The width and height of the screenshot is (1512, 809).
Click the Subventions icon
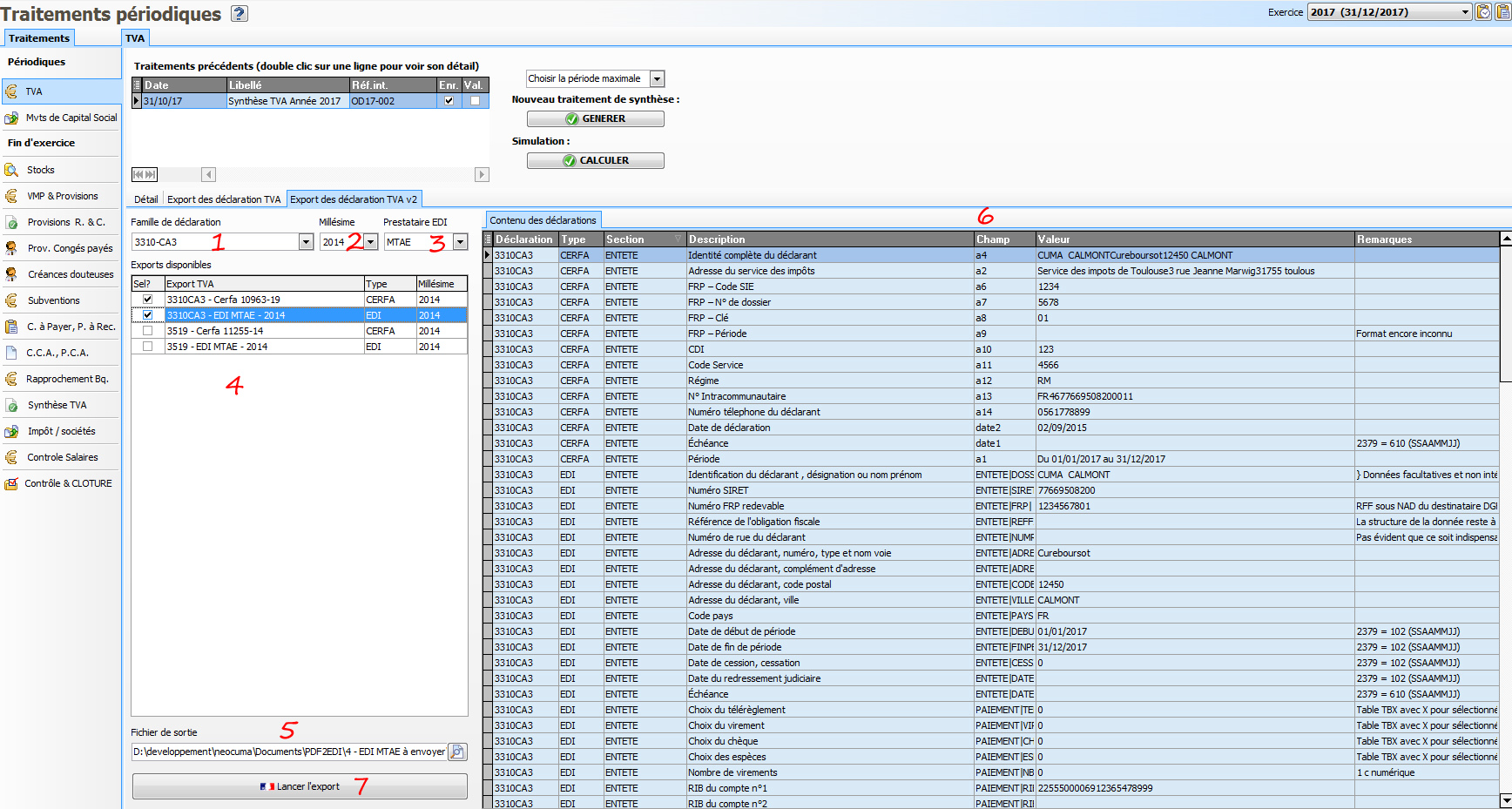[11, 300]
